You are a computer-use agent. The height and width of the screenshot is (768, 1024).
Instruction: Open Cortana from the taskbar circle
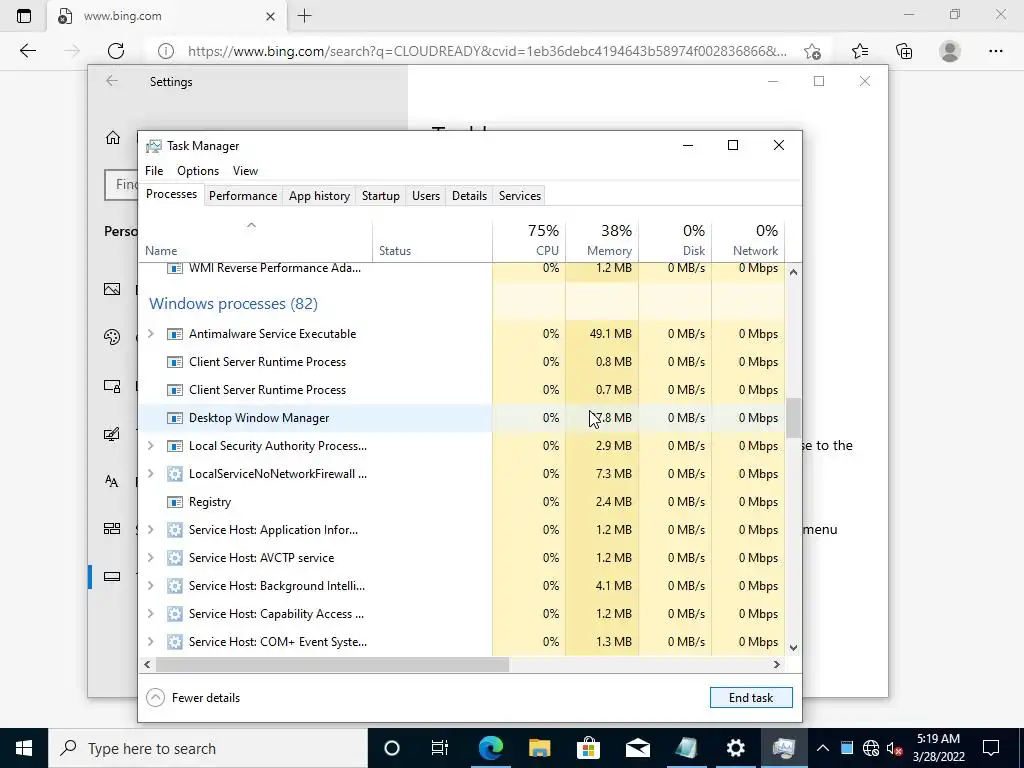(x=391, y=748)
